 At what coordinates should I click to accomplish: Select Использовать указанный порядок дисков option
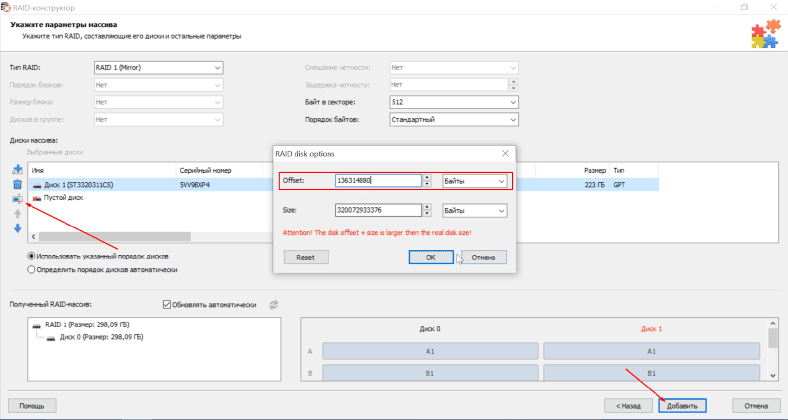pyautogui.click(x=33, y=256)
